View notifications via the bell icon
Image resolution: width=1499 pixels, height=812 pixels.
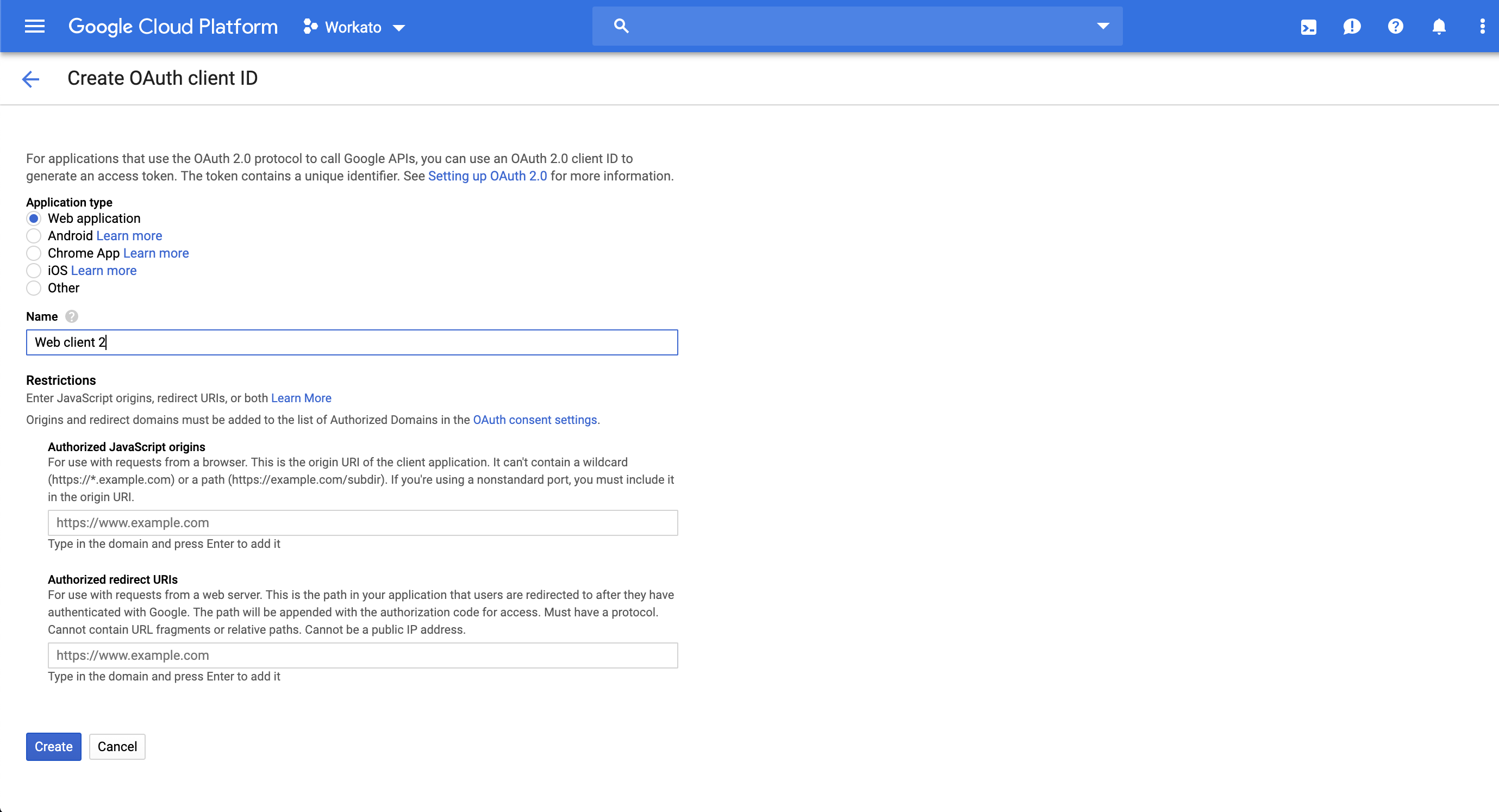[x=1439, y=26]
